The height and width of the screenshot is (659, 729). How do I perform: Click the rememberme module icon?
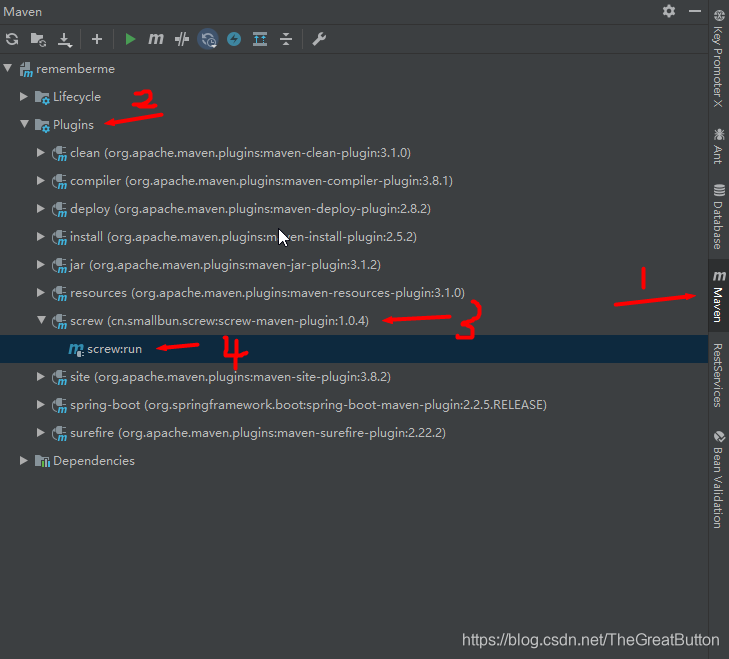tap(26, 70)
